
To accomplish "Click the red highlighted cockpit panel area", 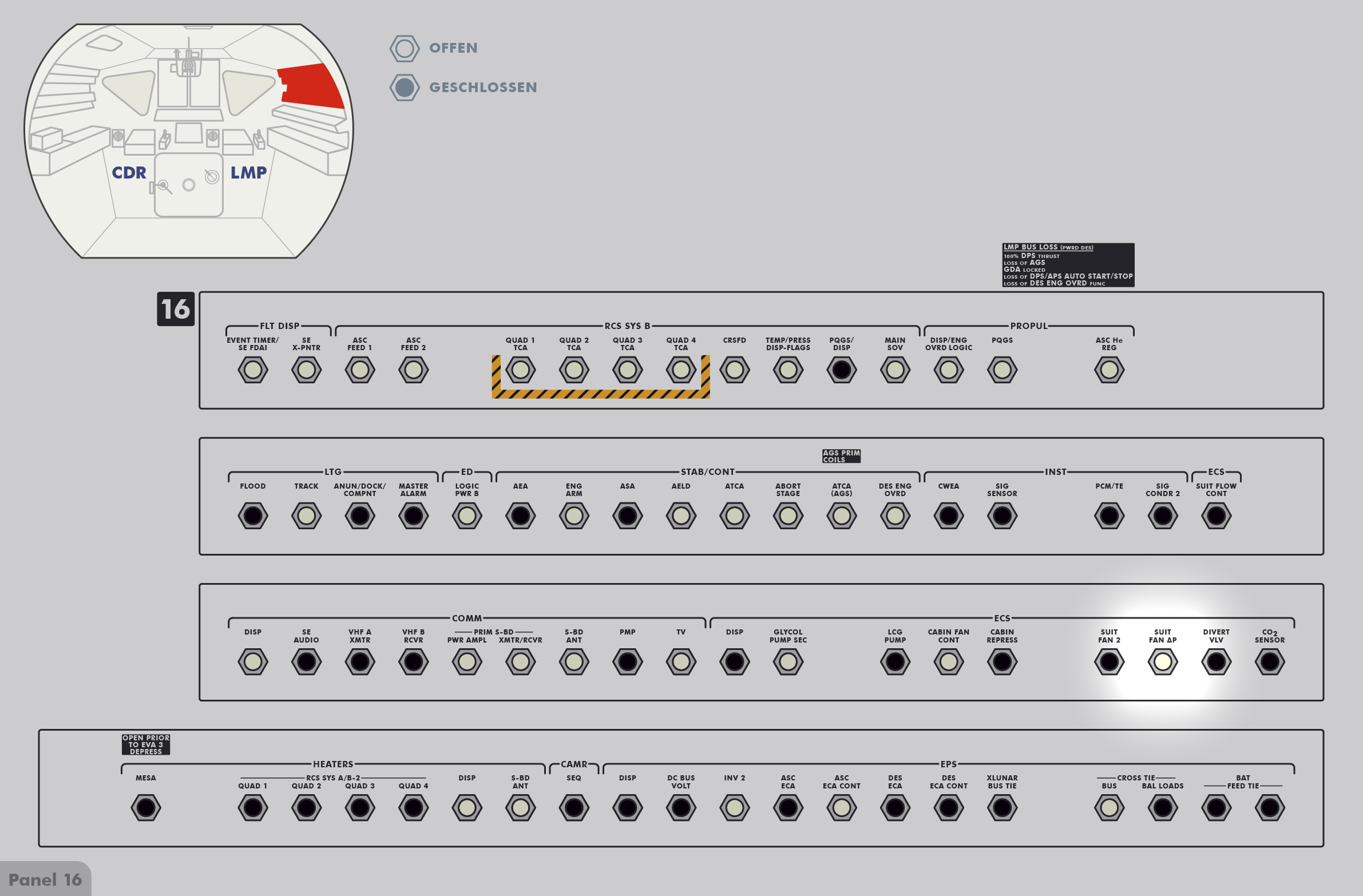I will (312, 86).
